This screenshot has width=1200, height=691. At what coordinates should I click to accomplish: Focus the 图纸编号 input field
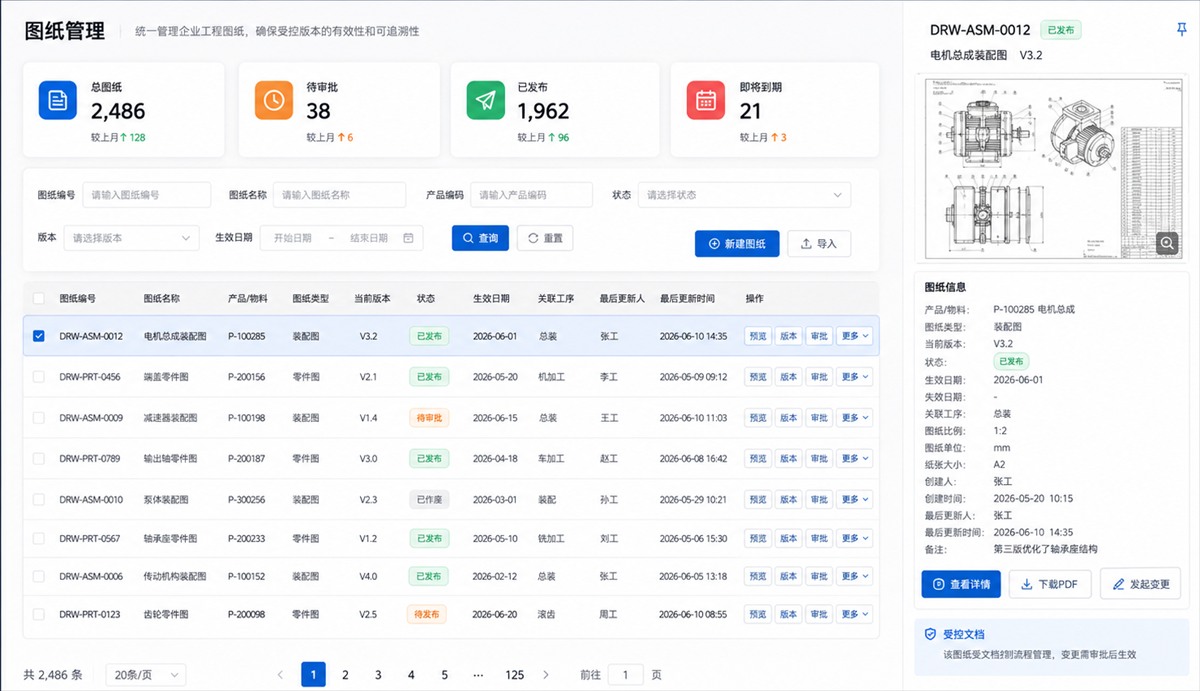pyautogui.click(x=147, y=195)
